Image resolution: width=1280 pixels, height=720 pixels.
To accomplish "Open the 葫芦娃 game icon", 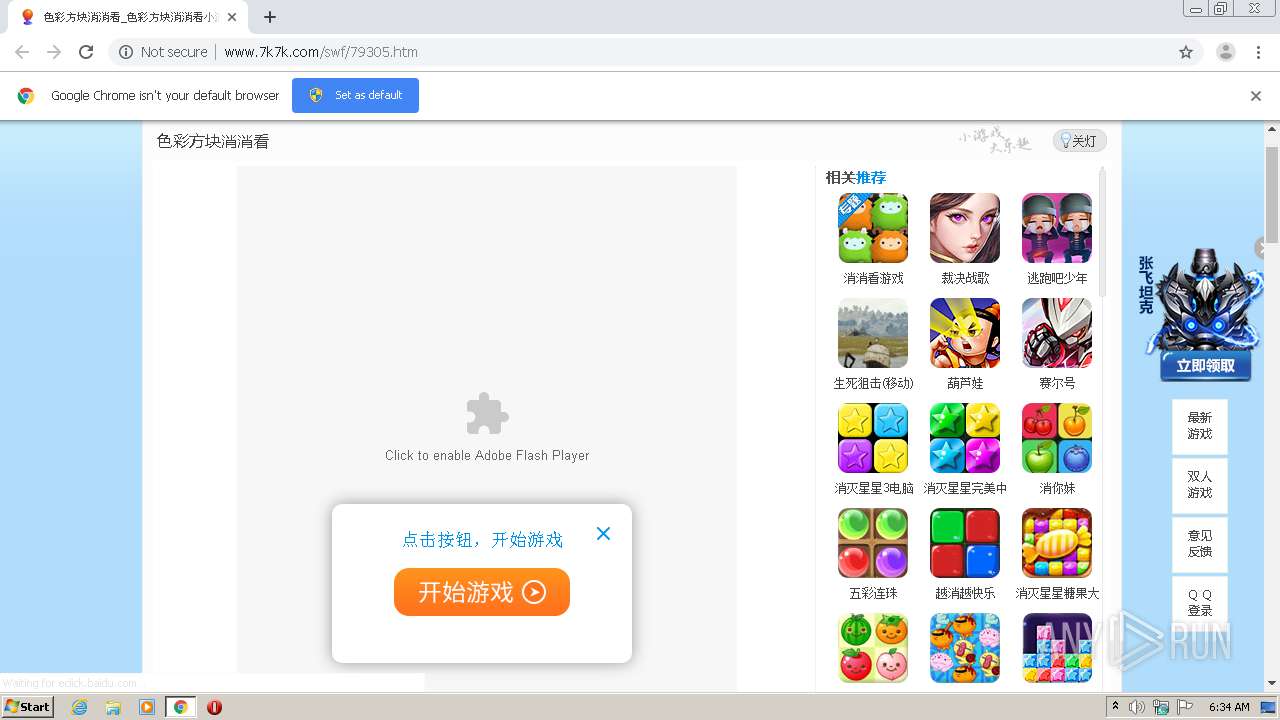I will tap(965, 333).
